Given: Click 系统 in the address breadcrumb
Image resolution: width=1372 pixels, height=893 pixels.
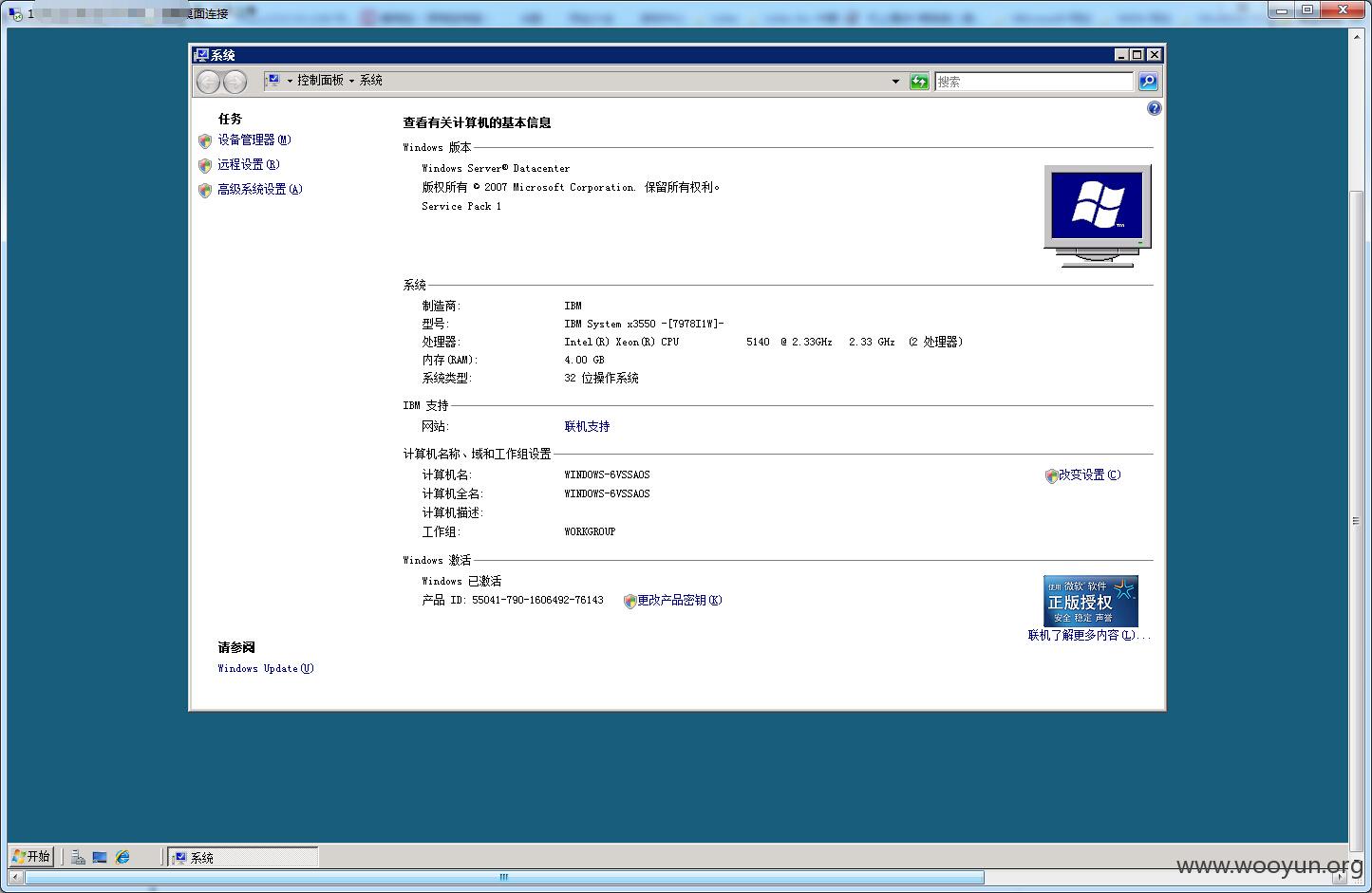Looking at the screenshot, I should [x=370, y=81].
